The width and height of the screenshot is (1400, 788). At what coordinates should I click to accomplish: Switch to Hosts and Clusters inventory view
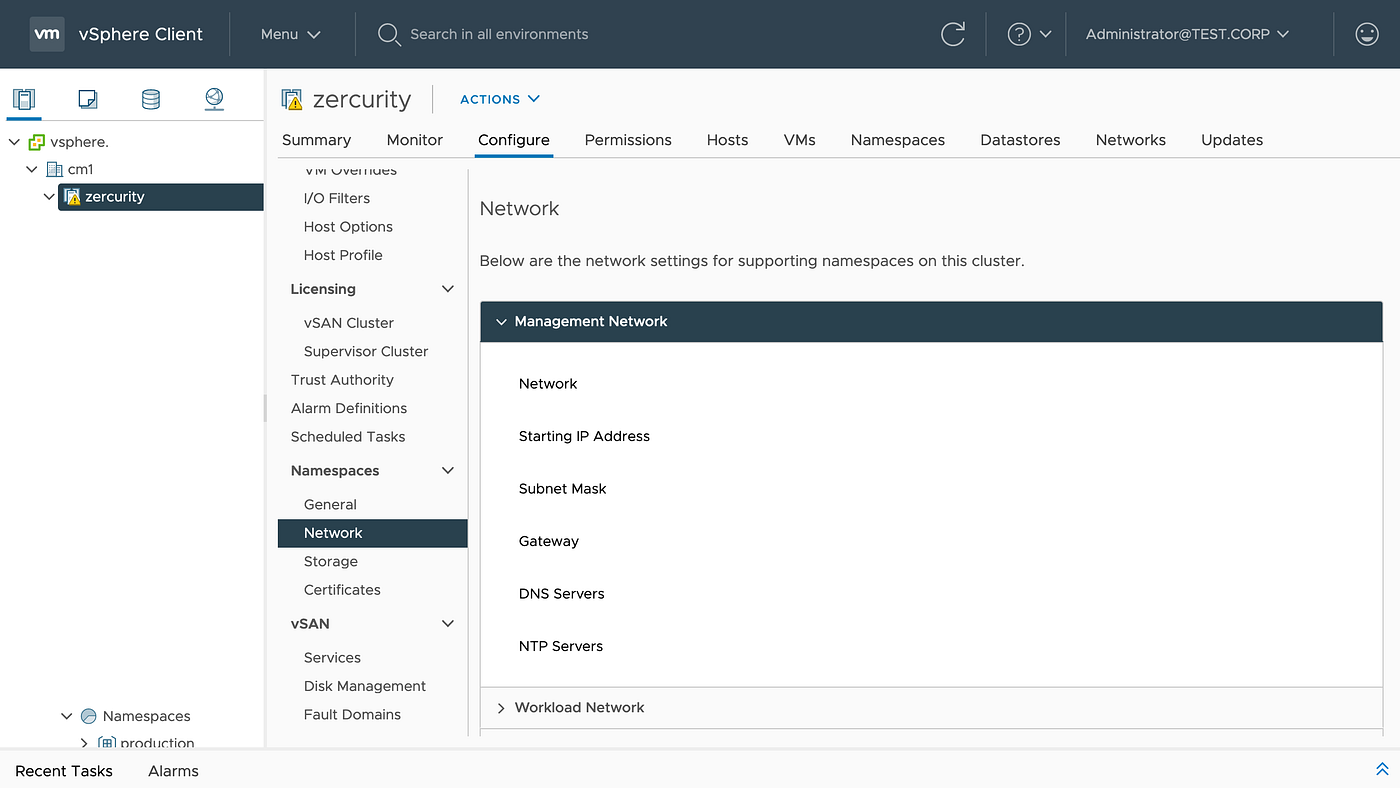point(24,99)
